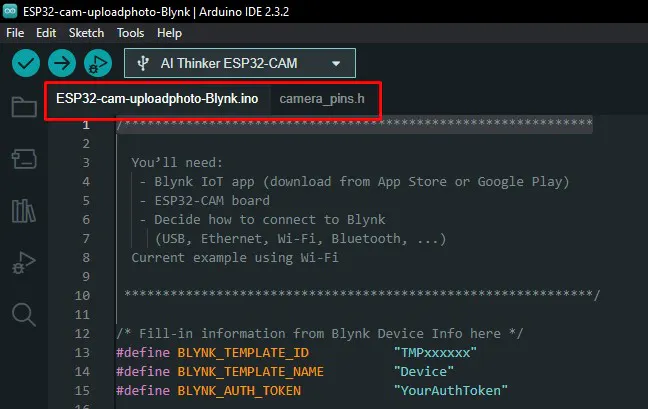Click the "TMPxxxxxx" template ID string
The image size is (648, 409).
tap(435, 352)
